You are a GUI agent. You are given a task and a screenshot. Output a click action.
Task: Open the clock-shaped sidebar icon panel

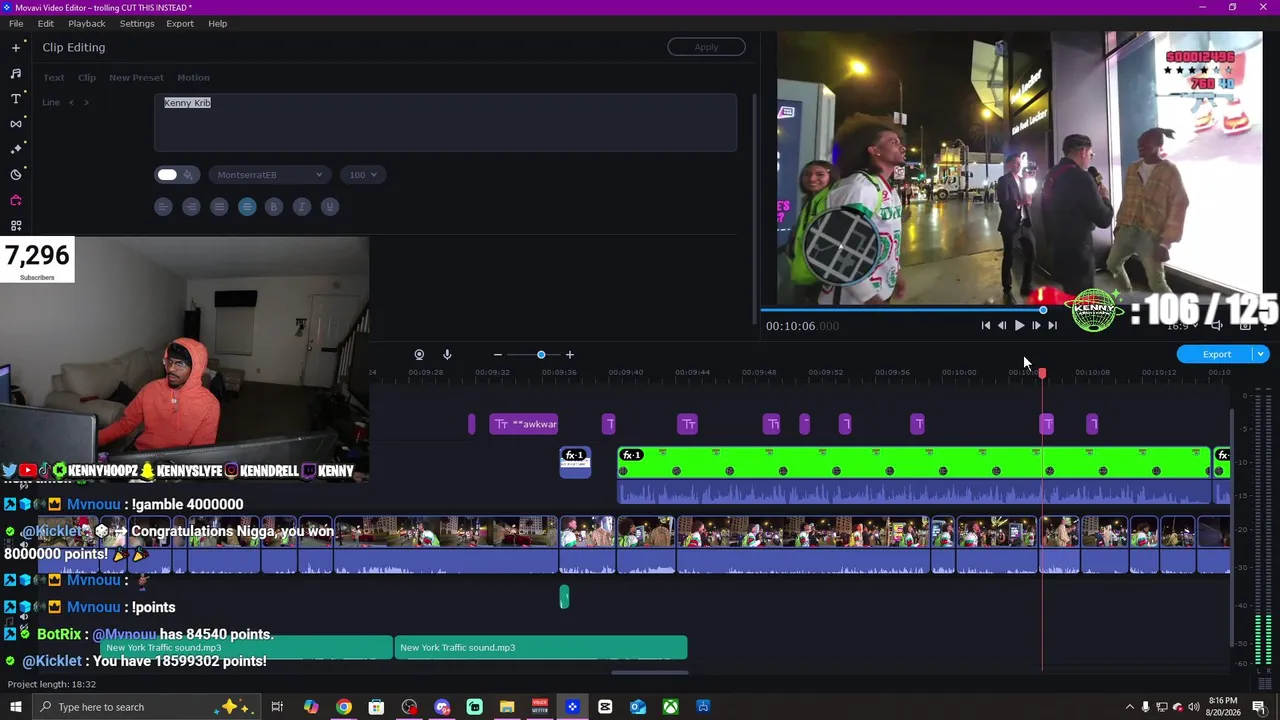pyautogui.click(x=16, y=175)
